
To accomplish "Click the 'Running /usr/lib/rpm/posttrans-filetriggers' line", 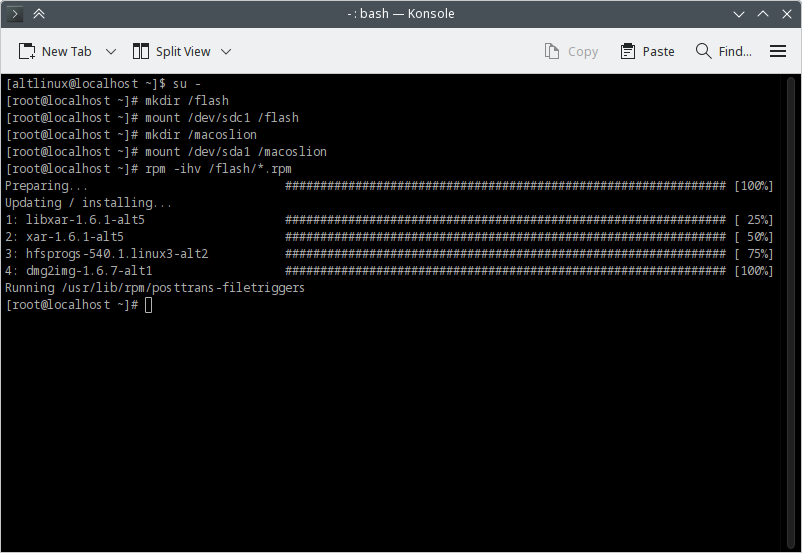I will click(155, 287).
